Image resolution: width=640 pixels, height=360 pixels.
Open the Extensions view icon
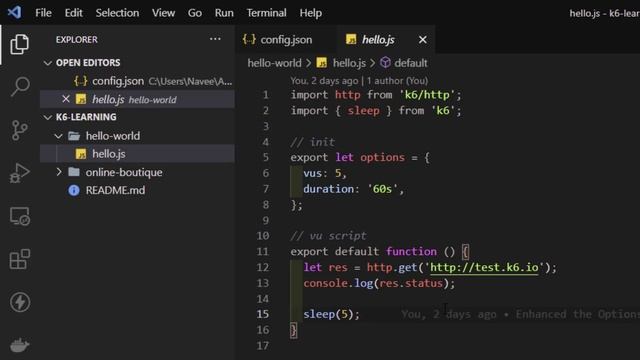click(19, 259)
